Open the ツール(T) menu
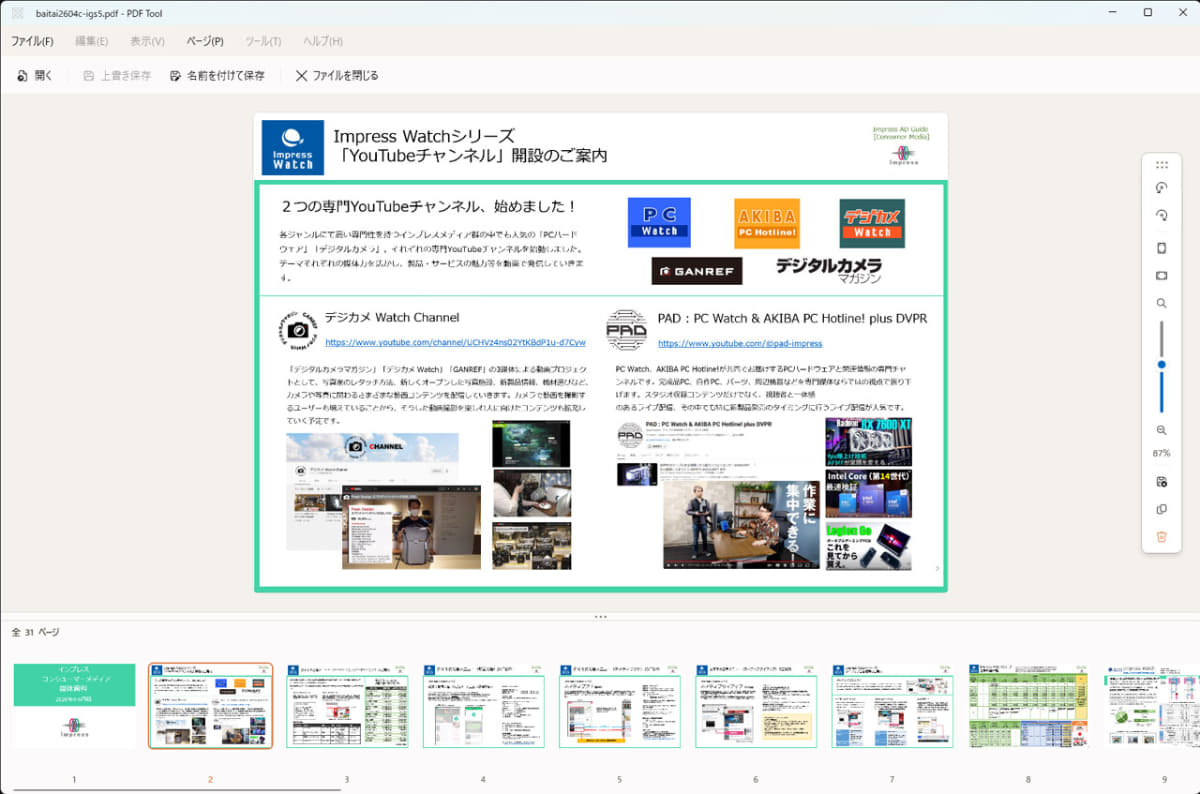The width and height of the screenshot is (1200, 794). (263, 41)
